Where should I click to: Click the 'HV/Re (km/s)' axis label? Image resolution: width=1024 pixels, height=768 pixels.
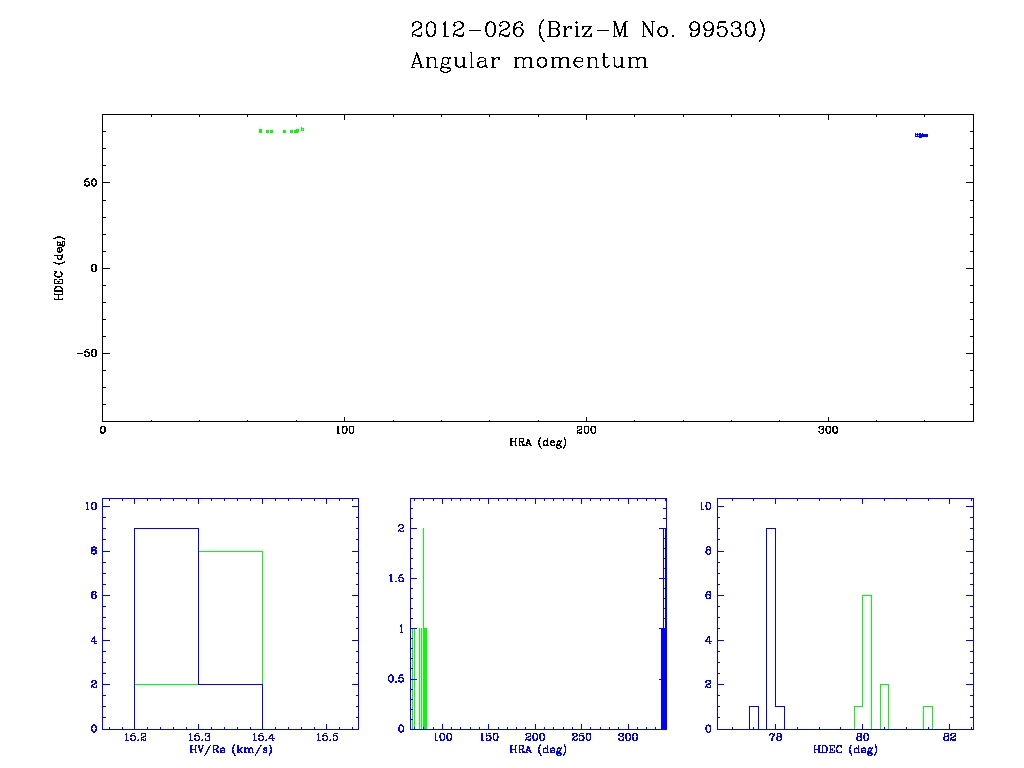pos(230,750)
